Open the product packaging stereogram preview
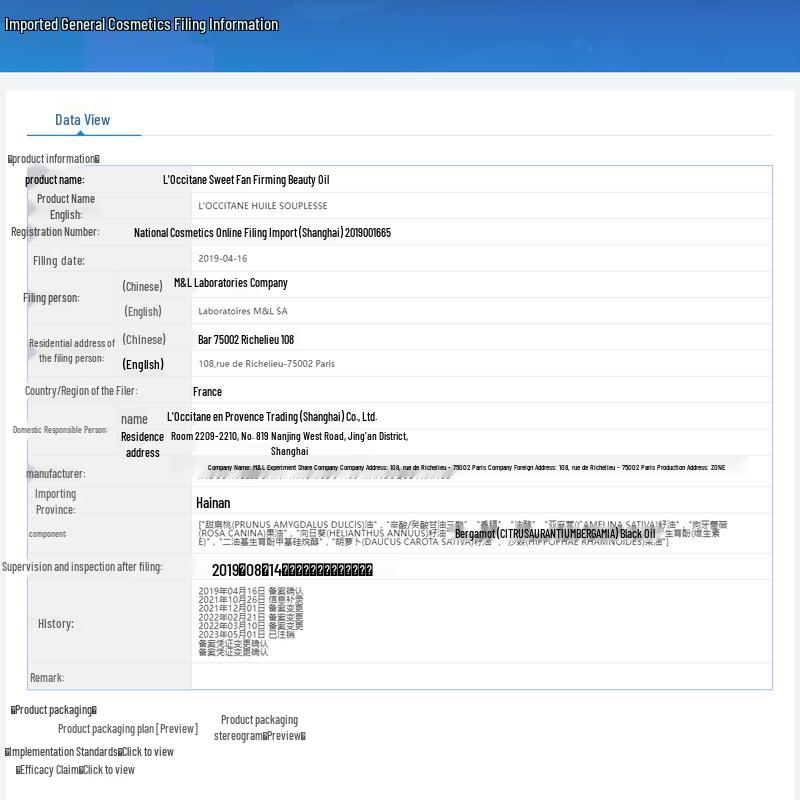The image size is (800, 800). (259, 735)
